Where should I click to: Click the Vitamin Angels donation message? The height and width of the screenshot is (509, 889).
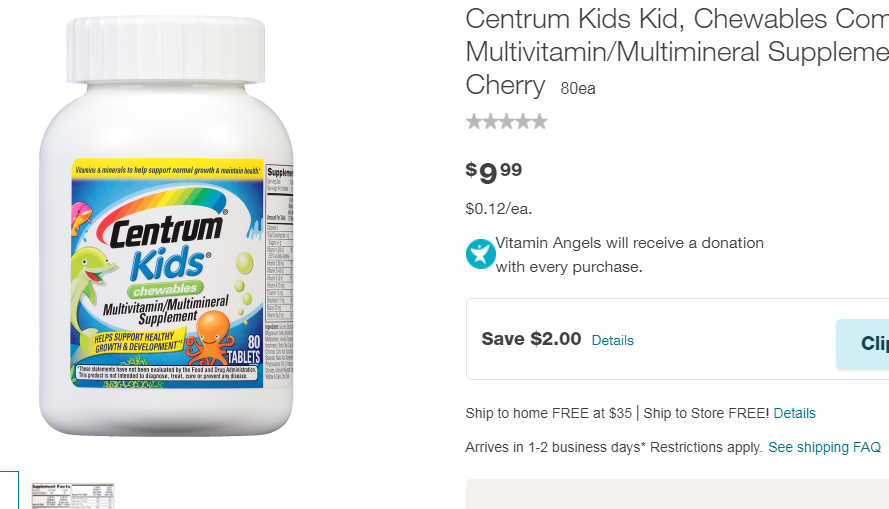pyautogui.click(x=629, y=254)
